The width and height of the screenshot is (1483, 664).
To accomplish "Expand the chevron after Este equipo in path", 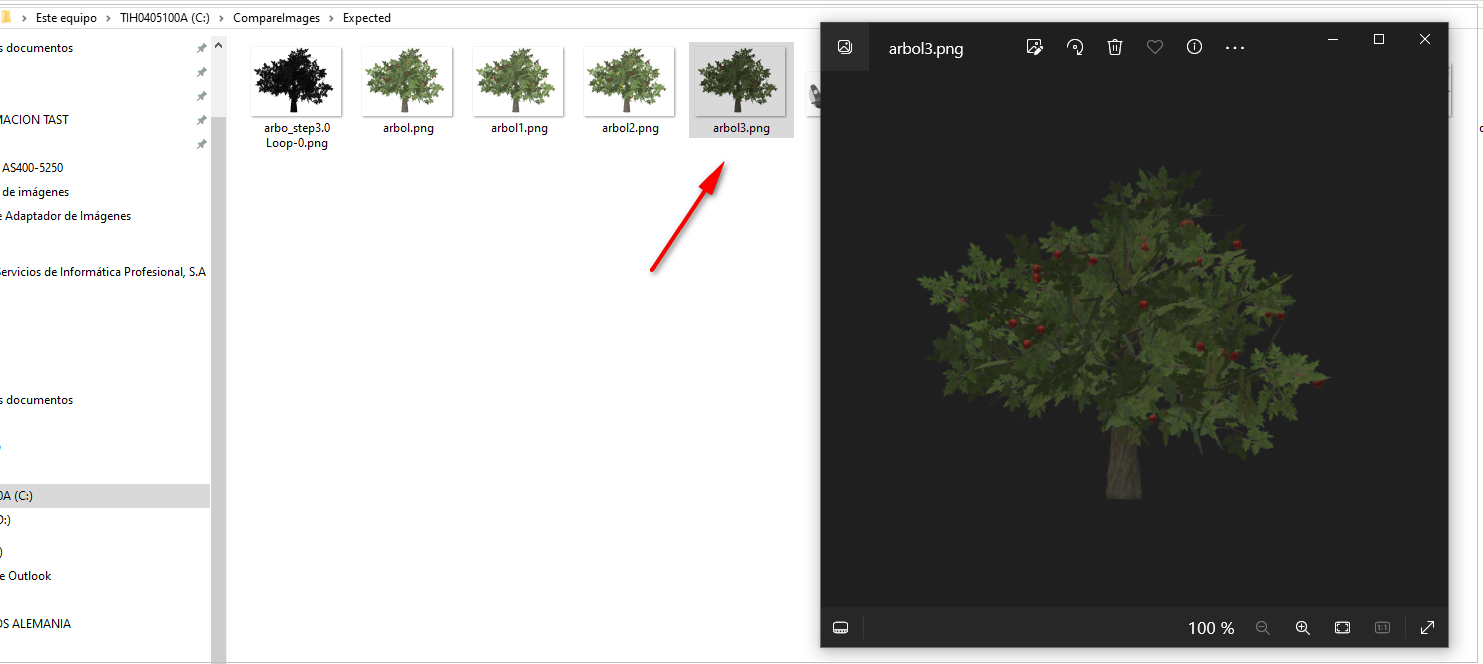I will 106,18.
